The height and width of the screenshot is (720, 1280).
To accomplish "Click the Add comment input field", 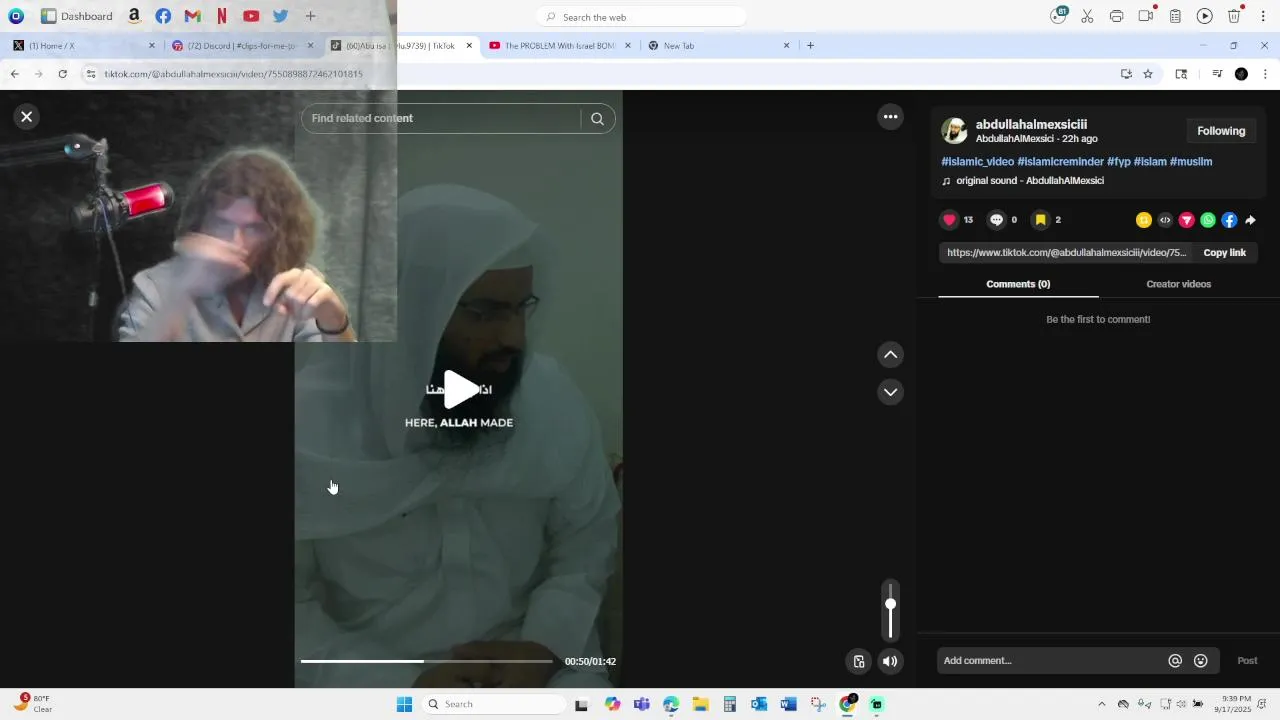I will [x=1050, y=661].
